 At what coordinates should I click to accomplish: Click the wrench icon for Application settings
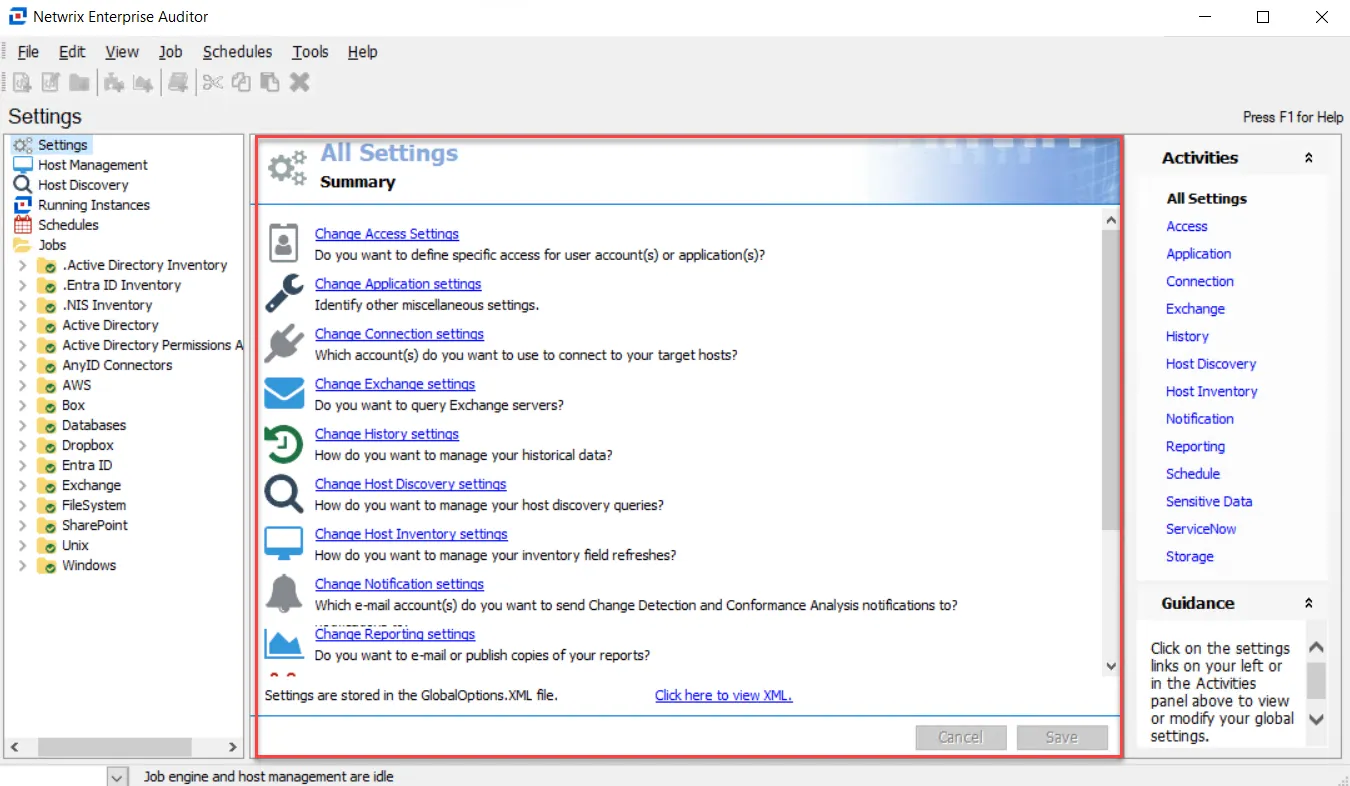284,294
